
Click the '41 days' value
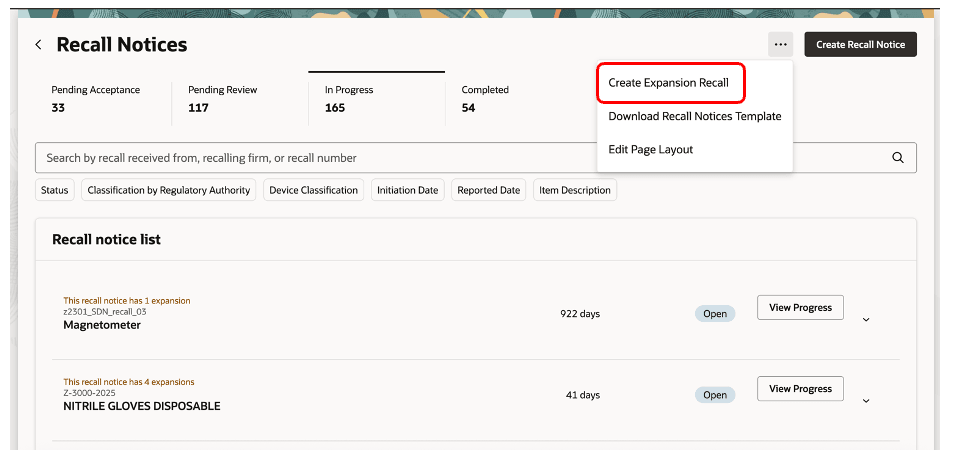[x=583, y=395]
